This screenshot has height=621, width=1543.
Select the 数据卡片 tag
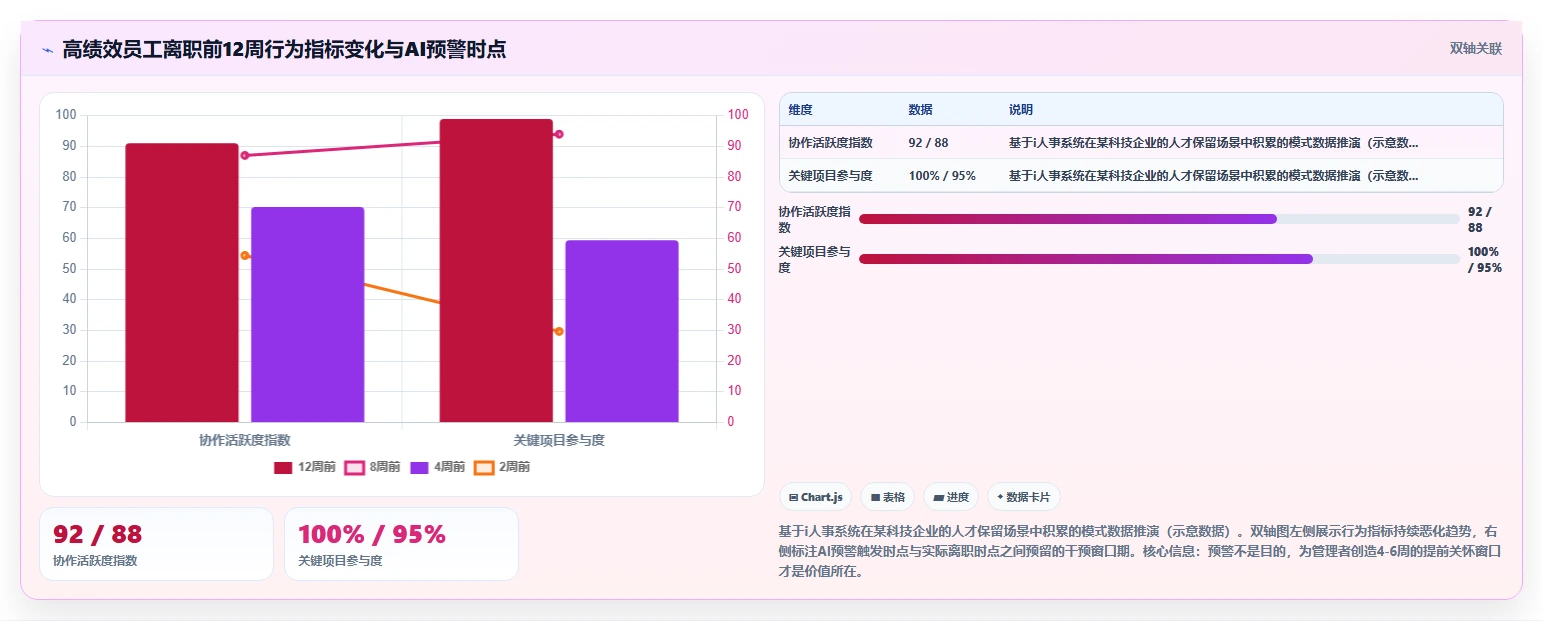1023,497
